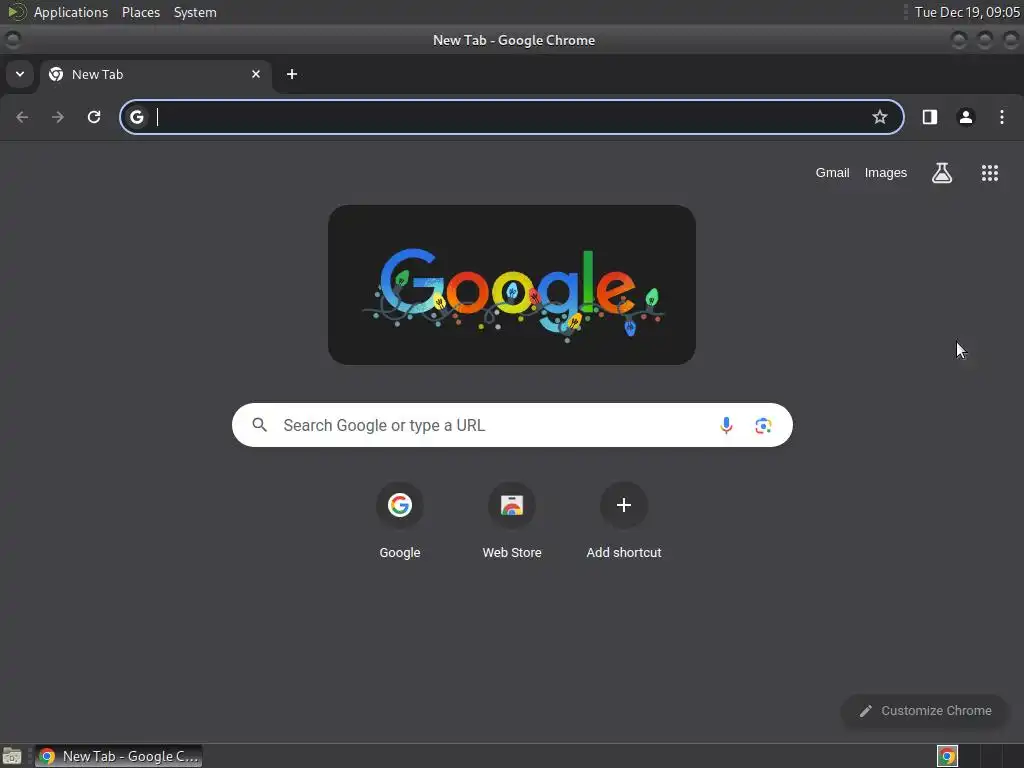
Task: Open the Web Store shortcut tile
Action: (x=512, y=521)
